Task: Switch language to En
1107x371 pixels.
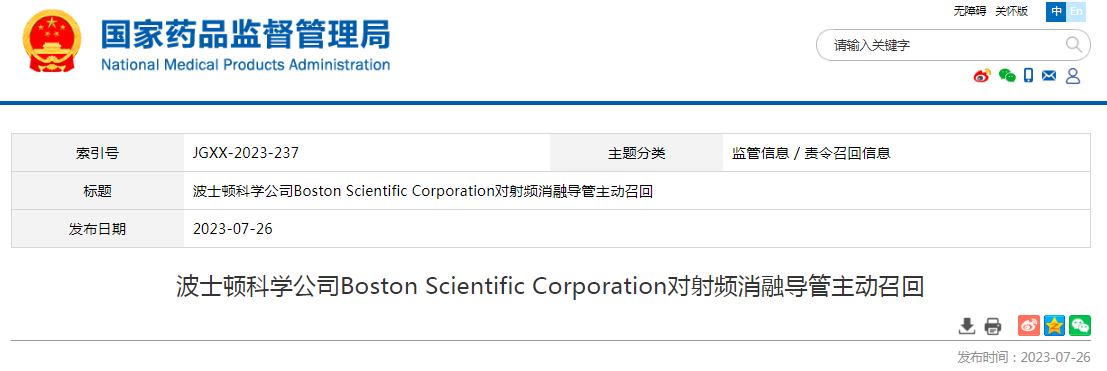Action: click(1076, 11)
